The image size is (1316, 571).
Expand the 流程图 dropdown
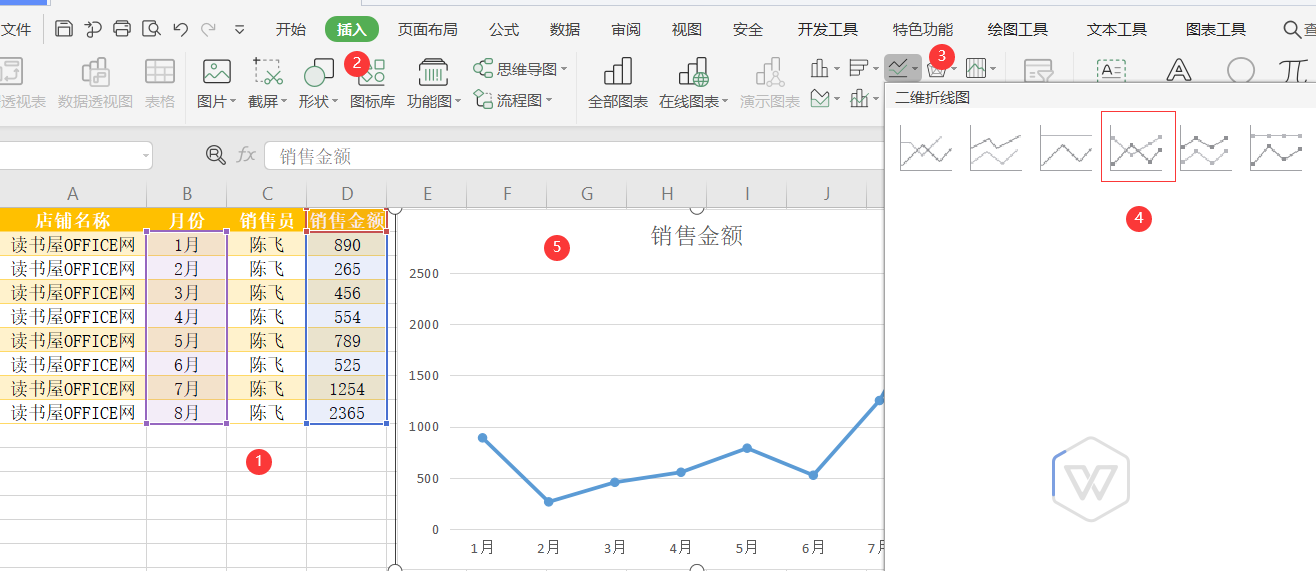tap(551, 100)
